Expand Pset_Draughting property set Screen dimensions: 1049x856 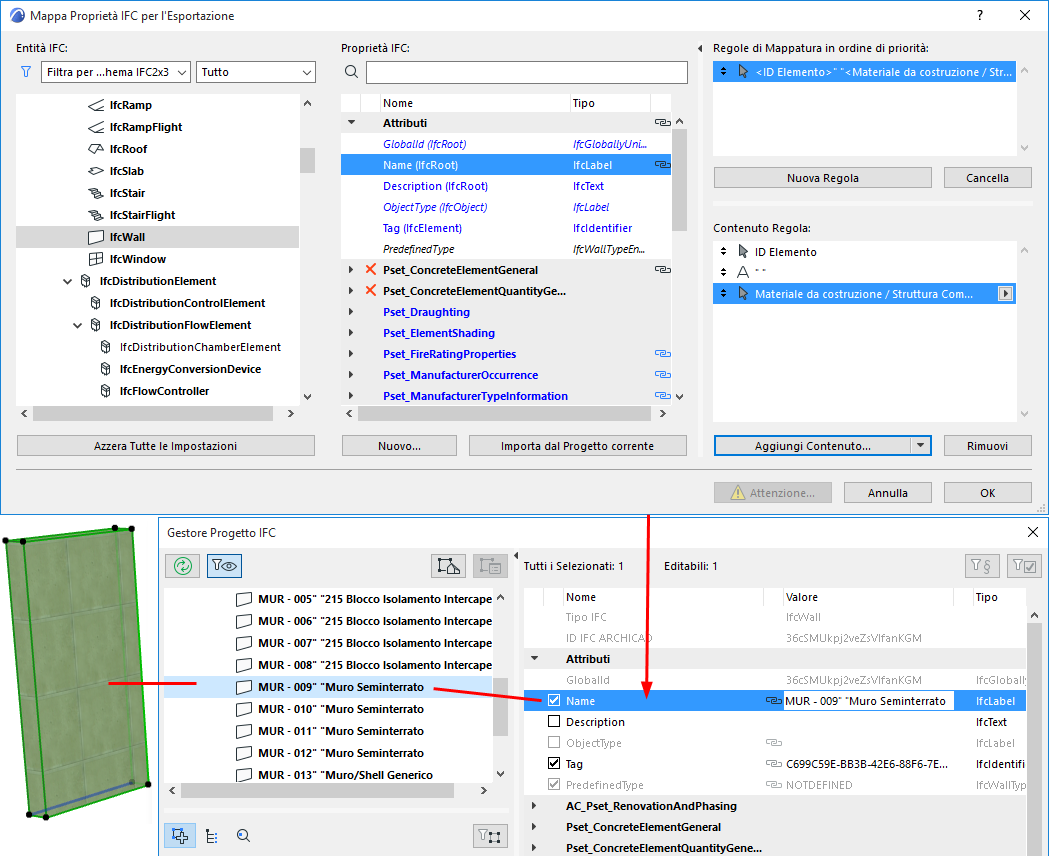click(351, 312)
